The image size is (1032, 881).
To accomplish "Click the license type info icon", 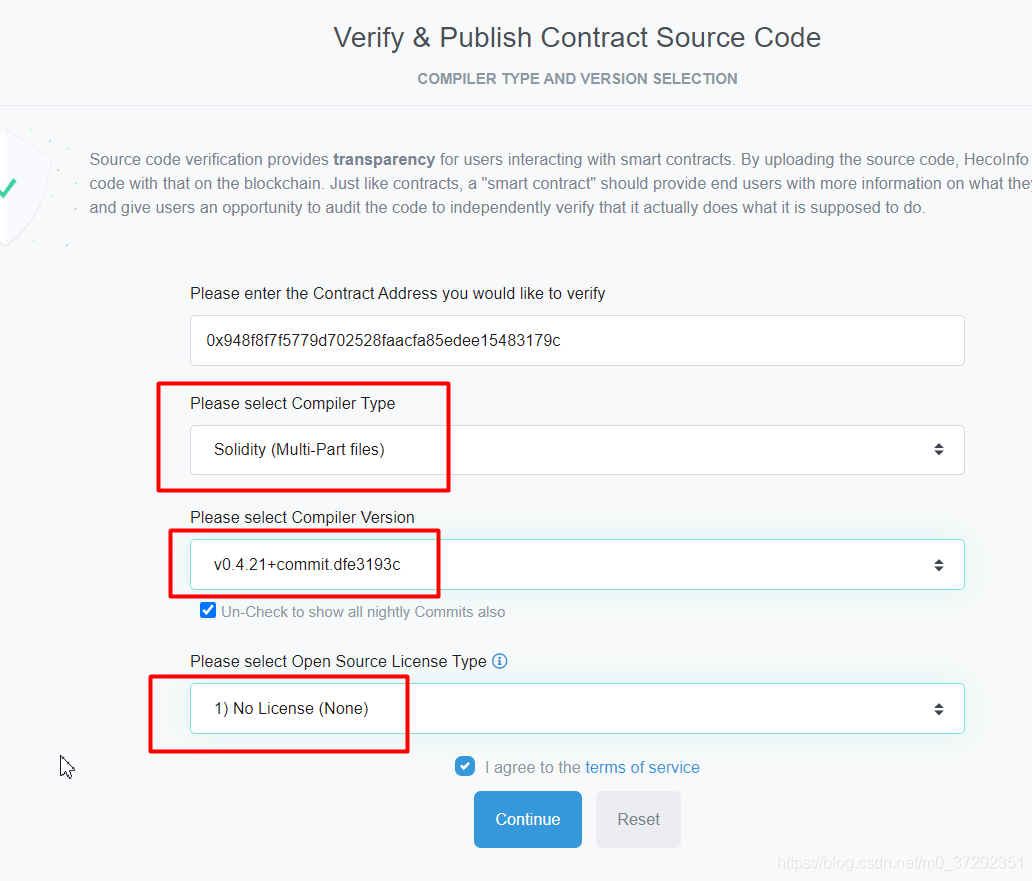I will 500,661.
